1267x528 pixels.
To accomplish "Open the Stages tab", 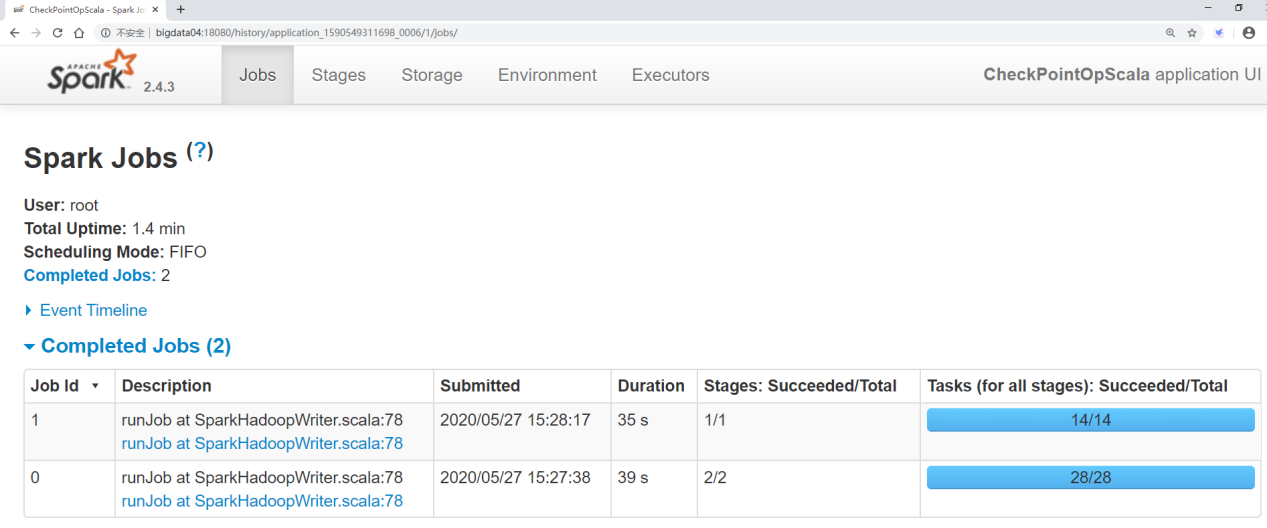I will pos(339,75).
